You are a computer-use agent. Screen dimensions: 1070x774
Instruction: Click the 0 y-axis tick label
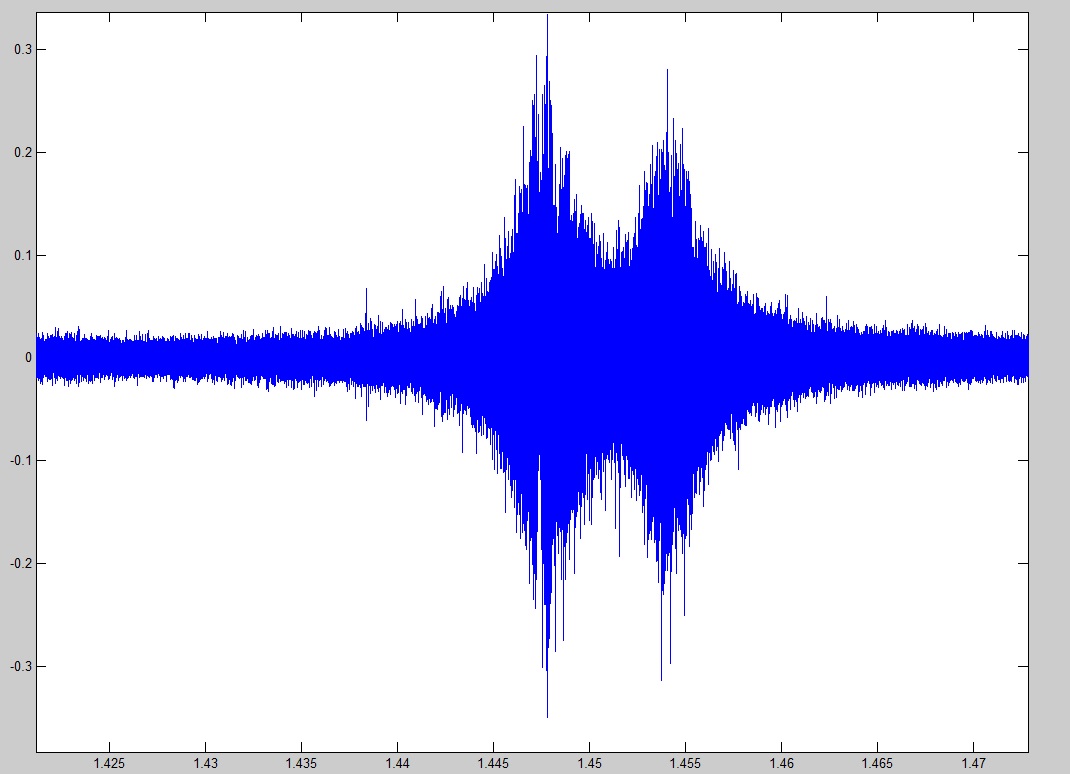pos(28,358)
